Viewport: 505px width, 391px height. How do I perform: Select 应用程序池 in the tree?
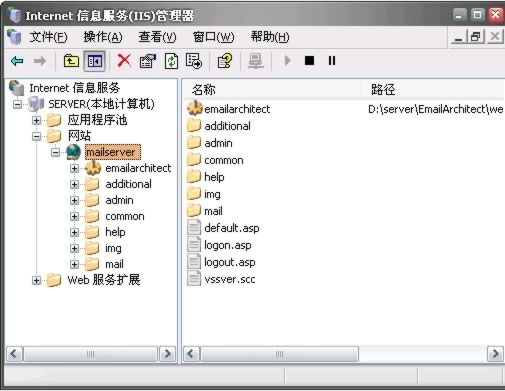97,120
